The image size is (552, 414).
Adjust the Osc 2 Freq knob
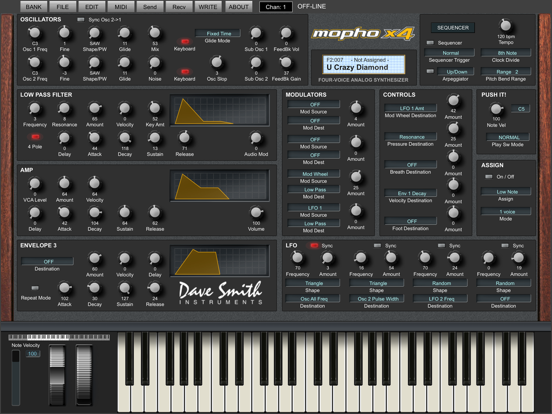click(34, 63)
